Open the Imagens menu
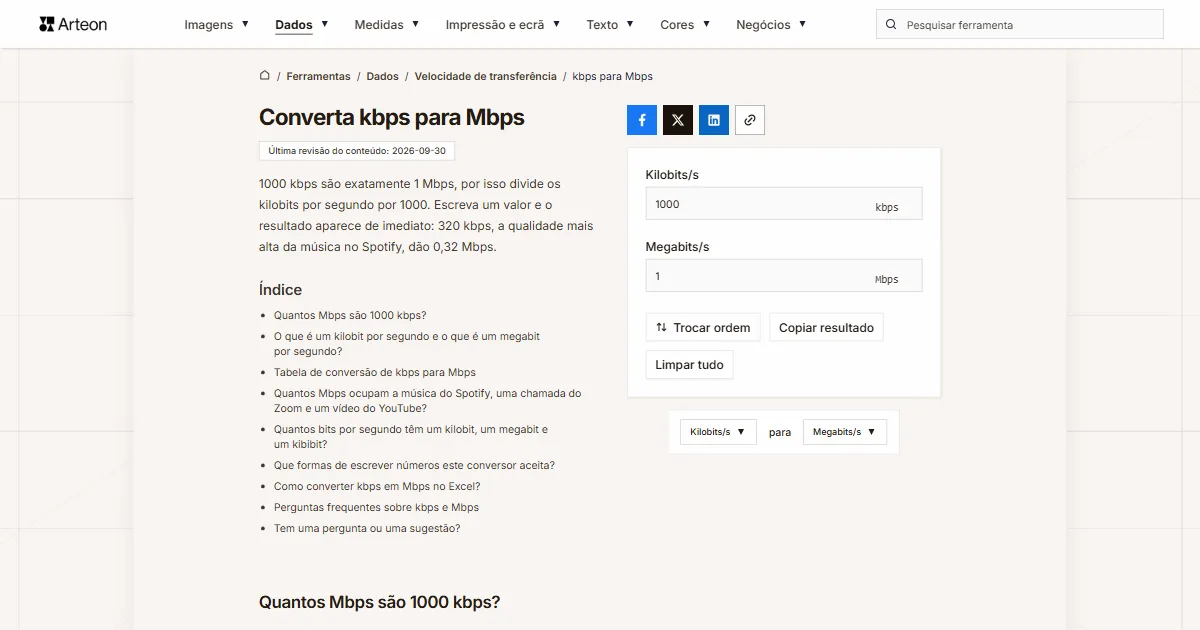The height and width of the screenshot is (630, 1200). [217, 24]
